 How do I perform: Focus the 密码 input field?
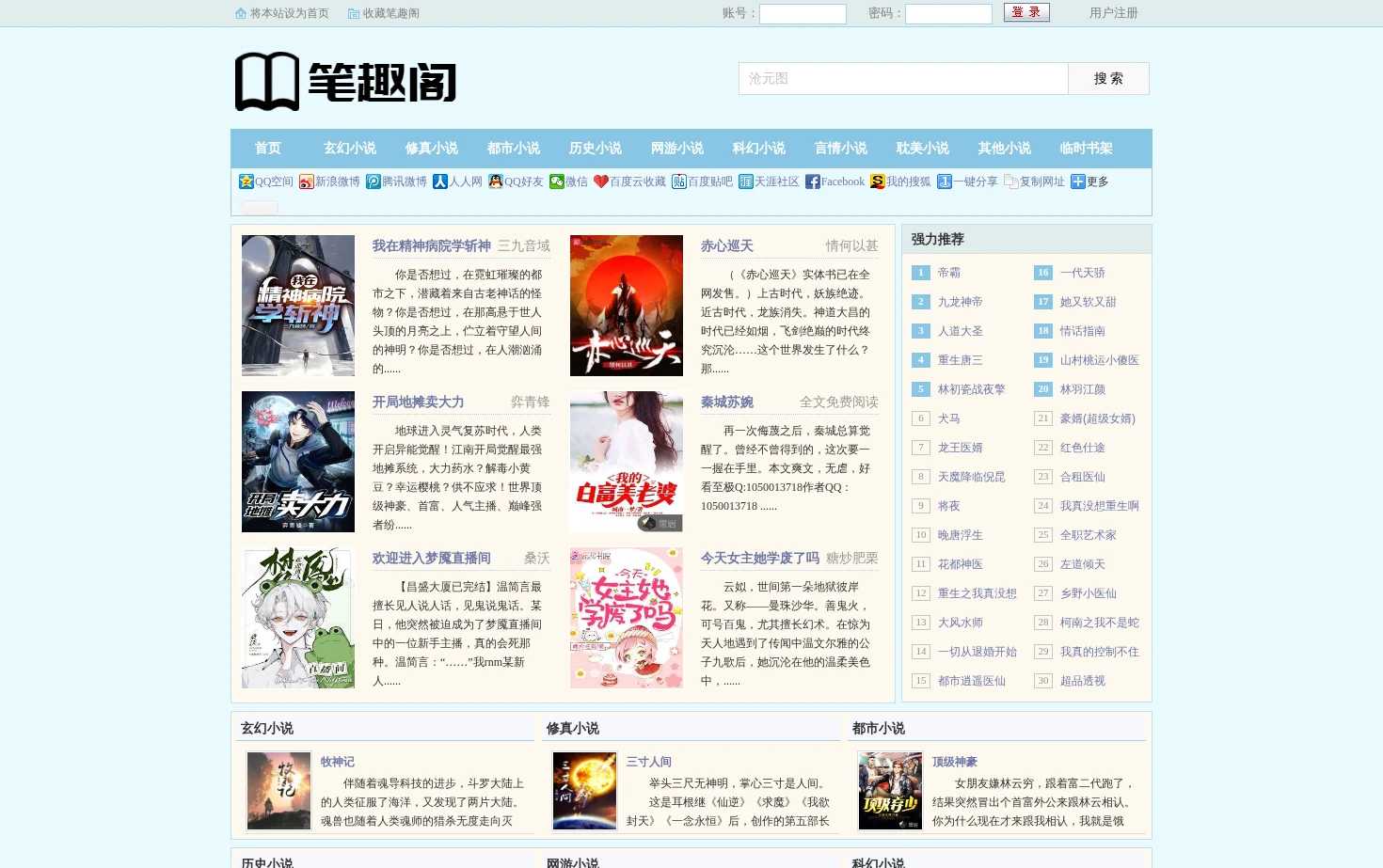(x=948, y=14)
